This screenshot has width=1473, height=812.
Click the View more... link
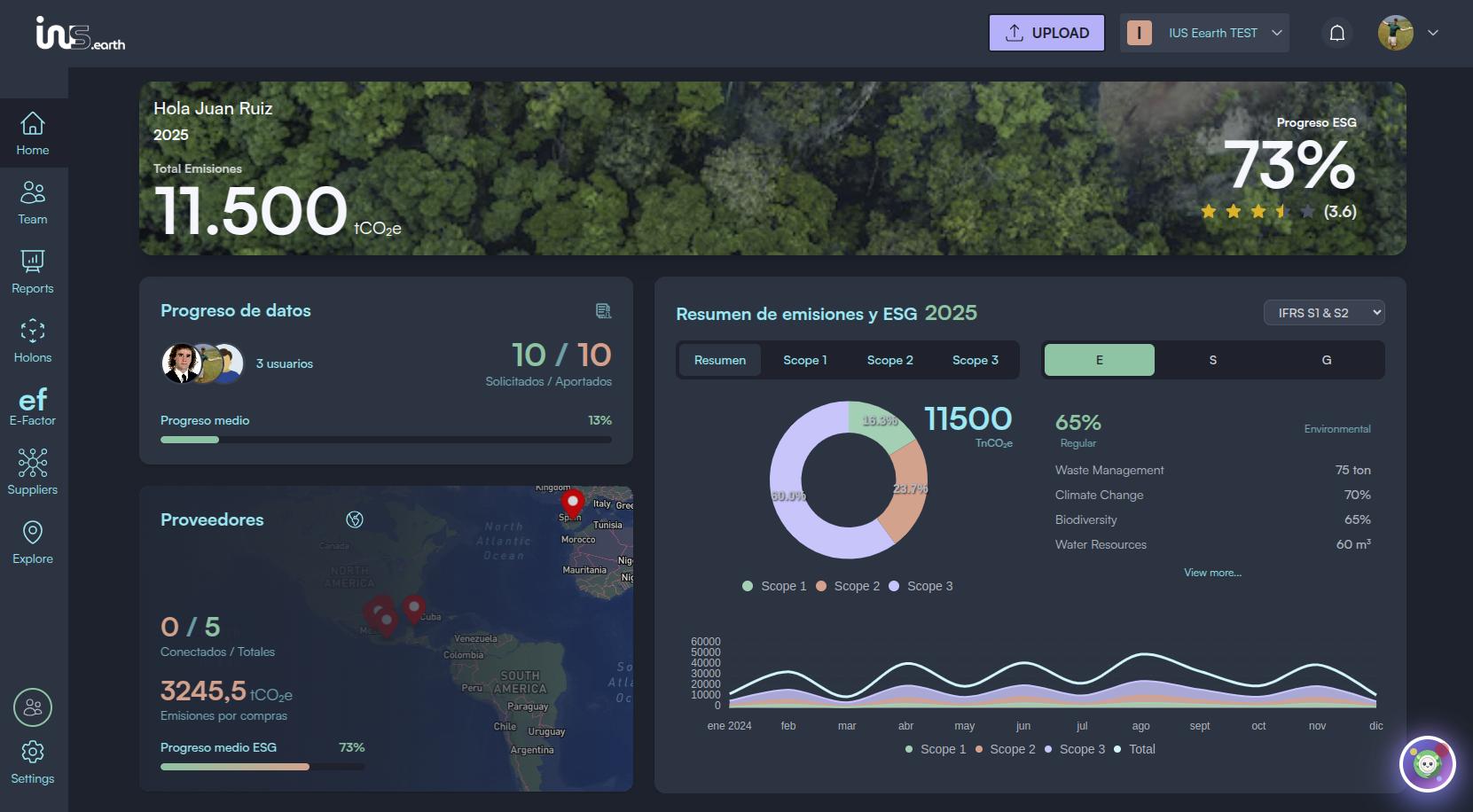[x=1212, y=573]
